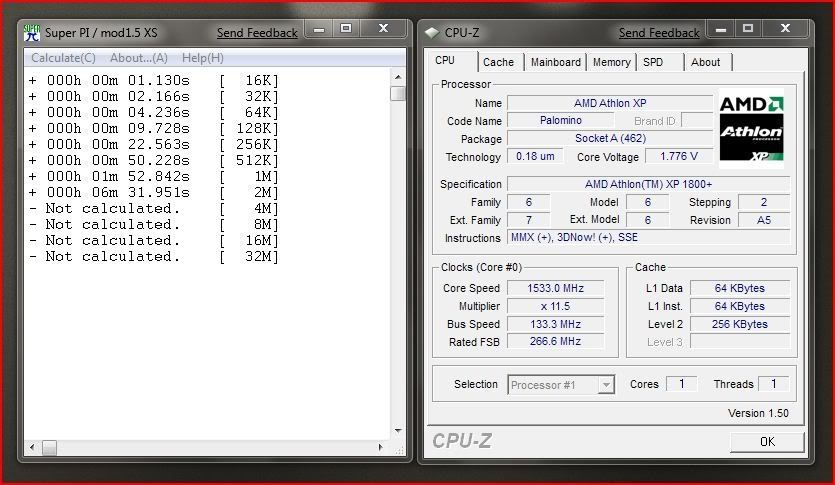
Task: Switch to the Mainboard tab
Action: [x=555, y=62]
